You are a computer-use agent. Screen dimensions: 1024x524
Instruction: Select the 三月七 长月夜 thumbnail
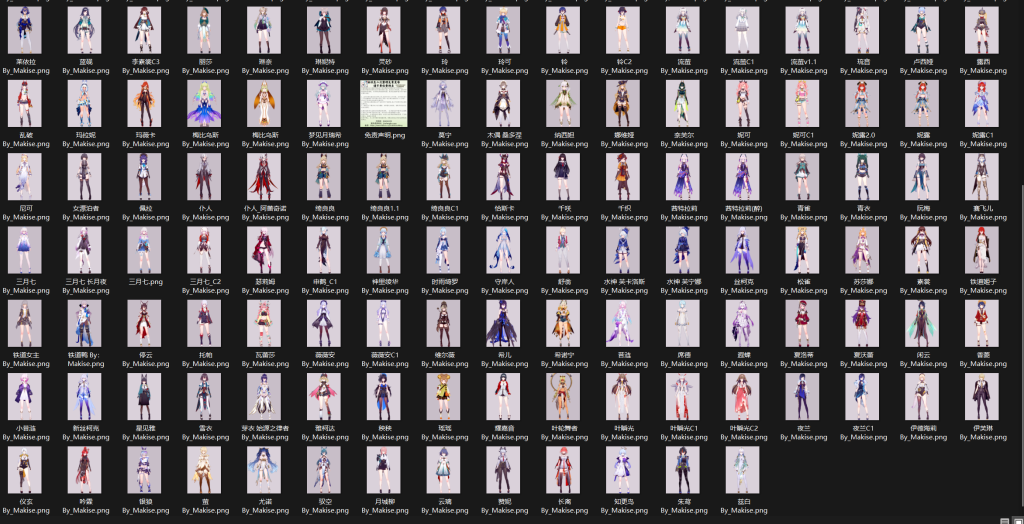[x=84, y=250]
